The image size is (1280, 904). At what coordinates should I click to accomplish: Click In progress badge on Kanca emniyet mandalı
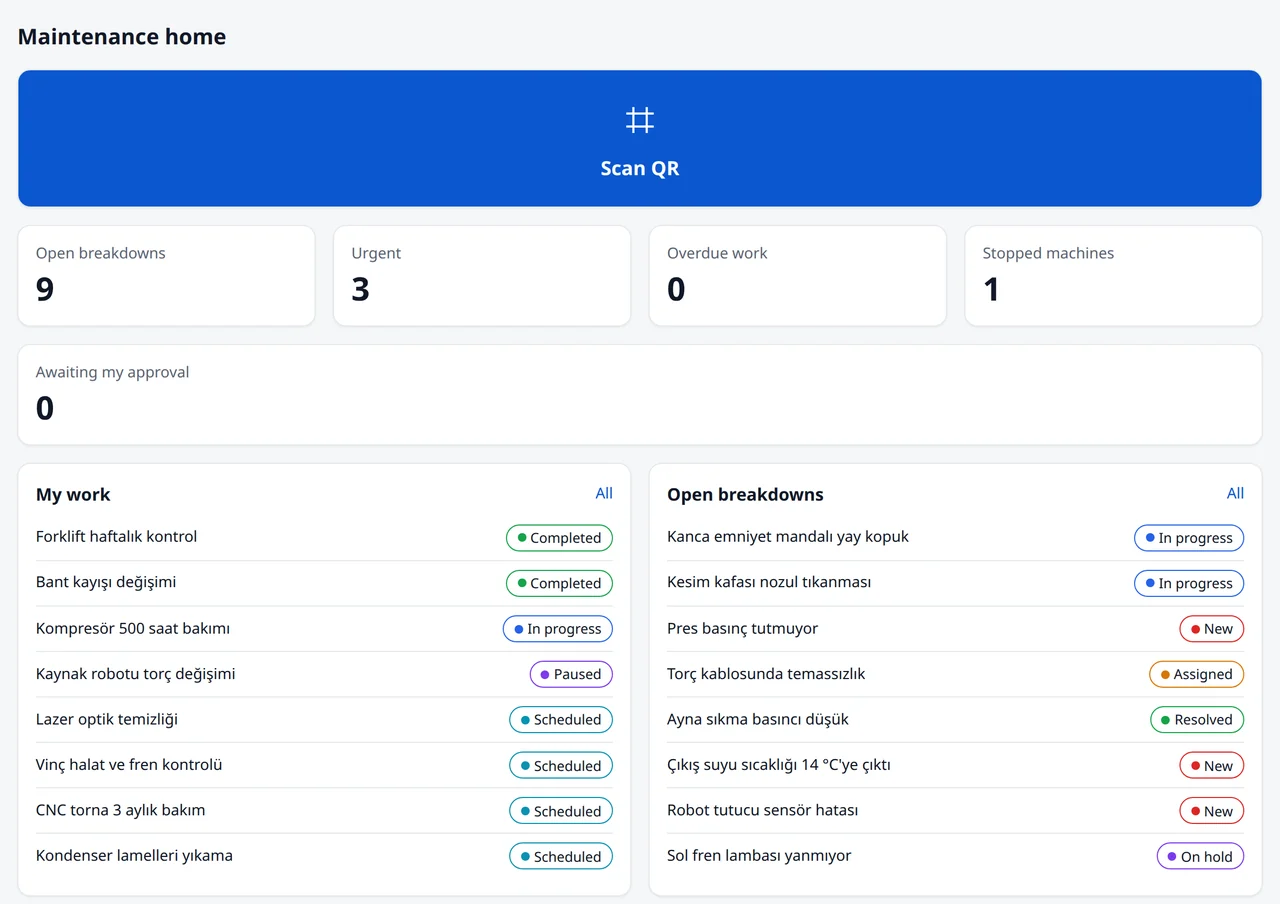(x=1189, y=538)
